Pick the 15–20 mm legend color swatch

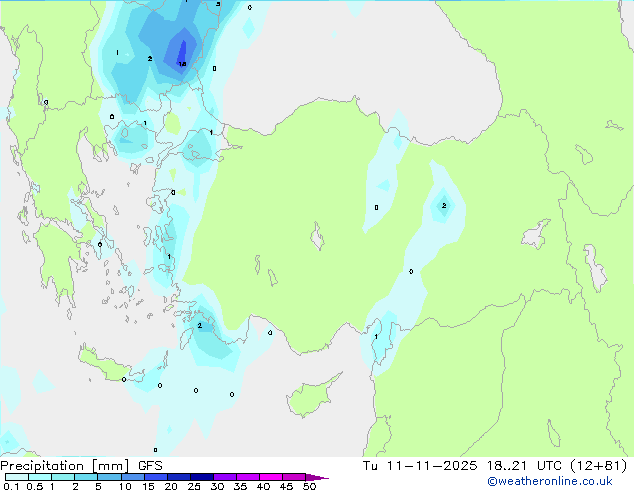[156, 477]
